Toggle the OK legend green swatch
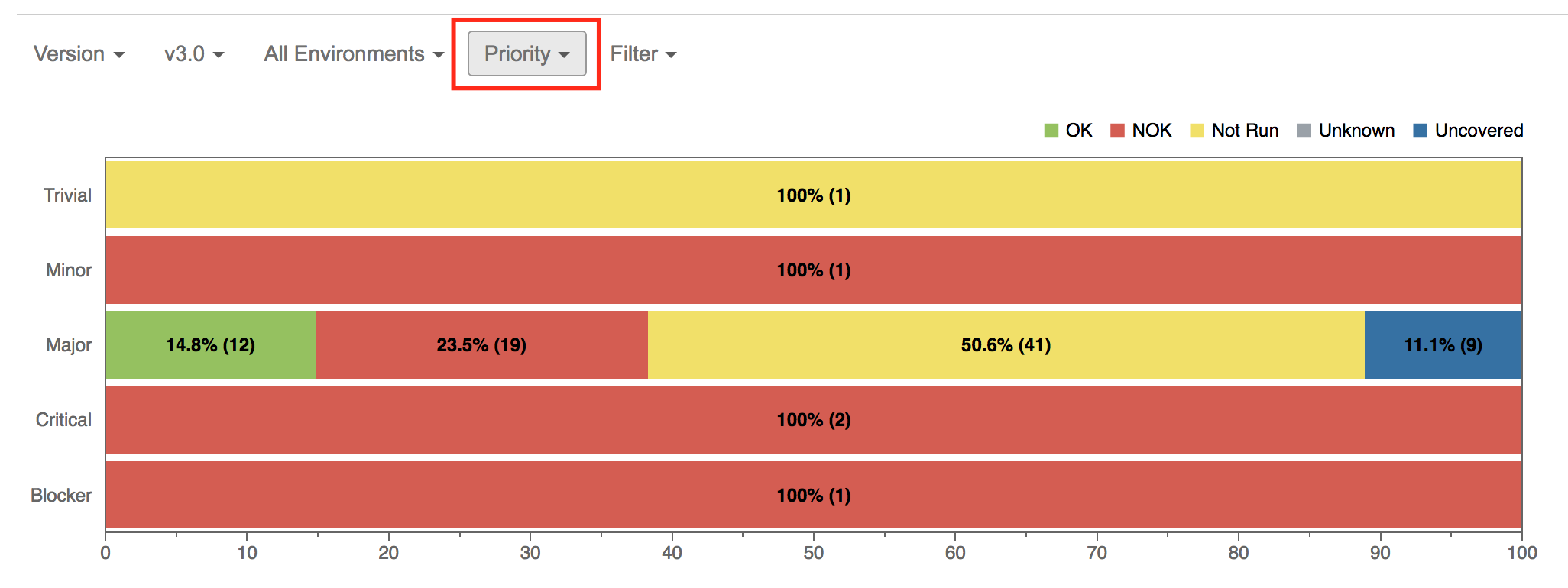This screenshot has height=588, width=1568. tap(1051, 131)
